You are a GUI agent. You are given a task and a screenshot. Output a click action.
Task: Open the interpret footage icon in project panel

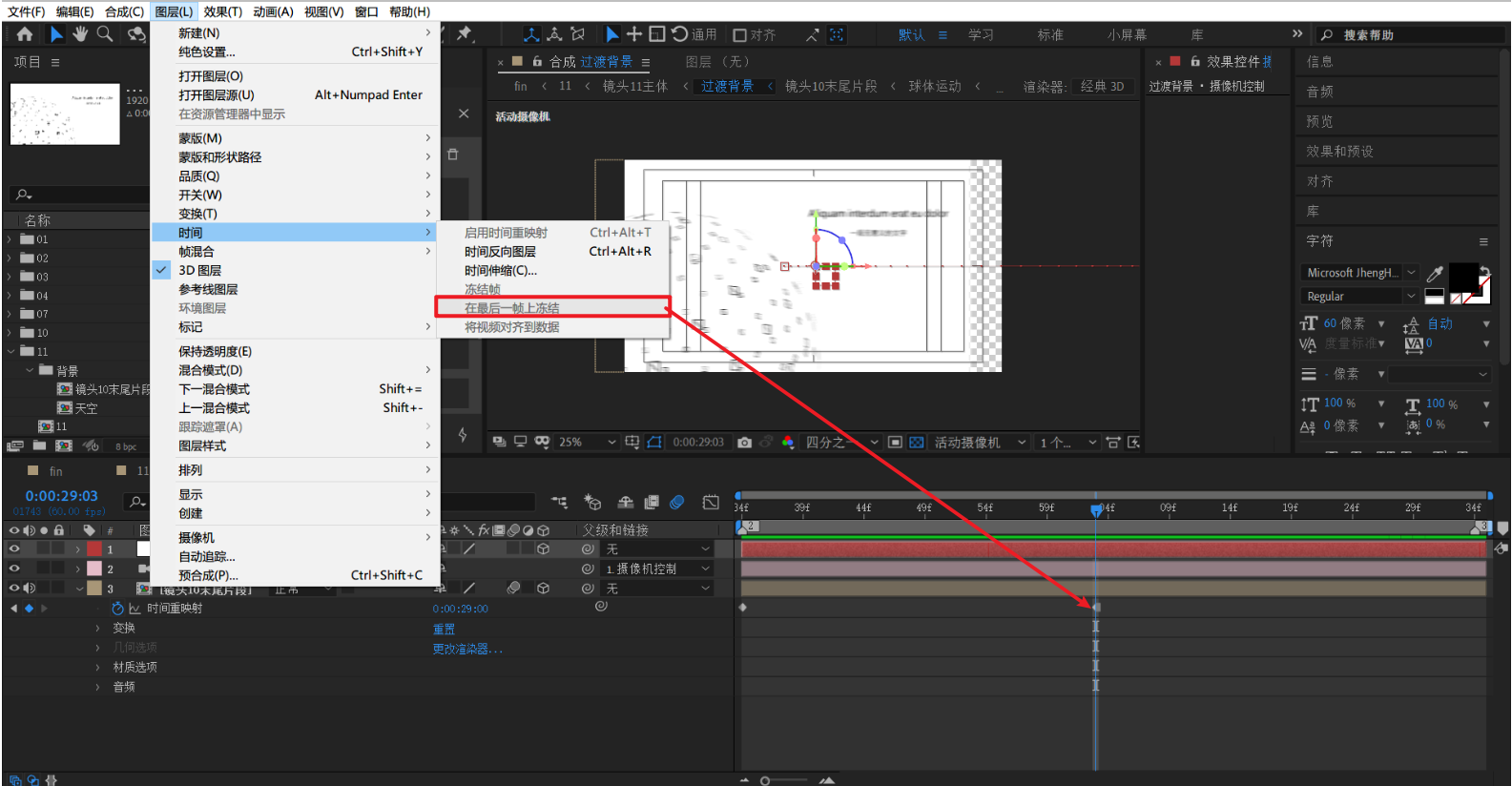15,445
